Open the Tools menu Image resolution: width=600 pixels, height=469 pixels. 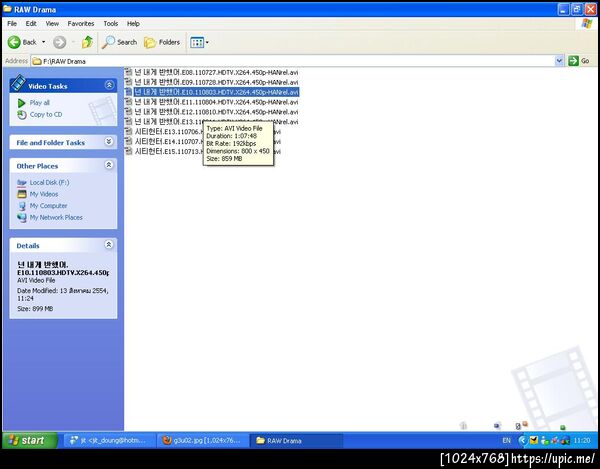point(111,23)
